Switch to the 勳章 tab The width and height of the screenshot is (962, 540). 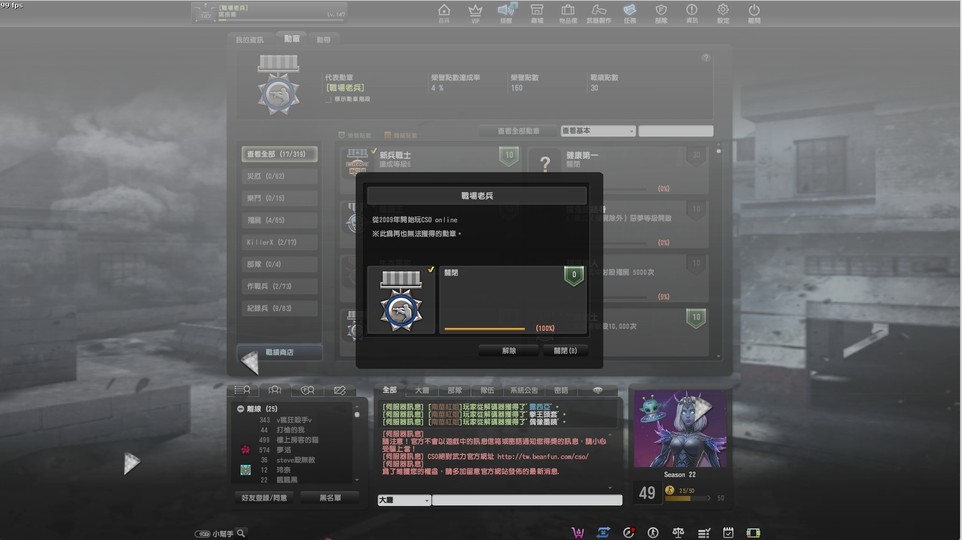tap(292, 39)
